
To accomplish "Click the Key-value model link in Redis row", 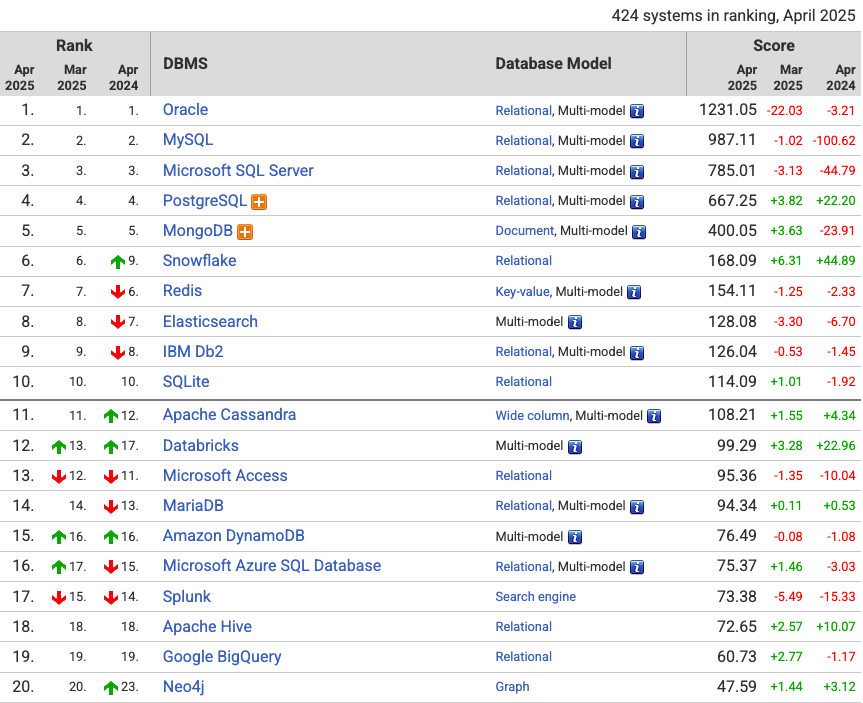I will coord(522,291).
